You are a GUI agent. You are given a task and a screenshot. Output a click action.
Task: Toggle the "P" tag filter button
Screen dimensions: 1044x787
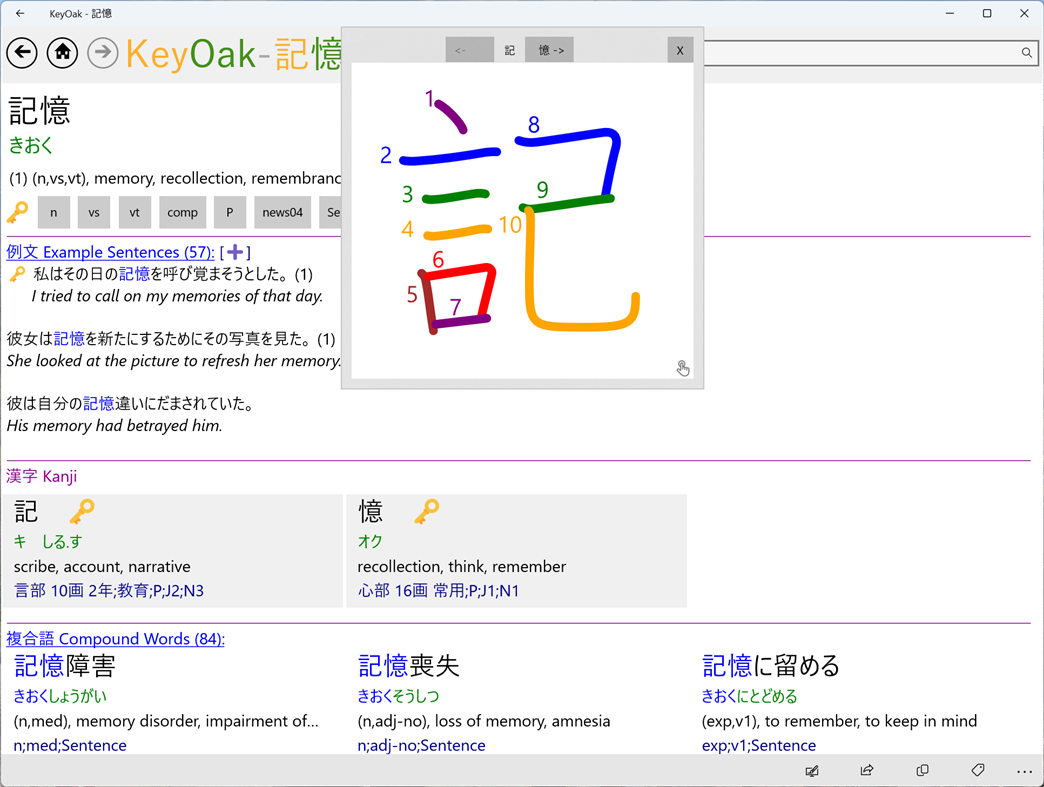point(229,212)
